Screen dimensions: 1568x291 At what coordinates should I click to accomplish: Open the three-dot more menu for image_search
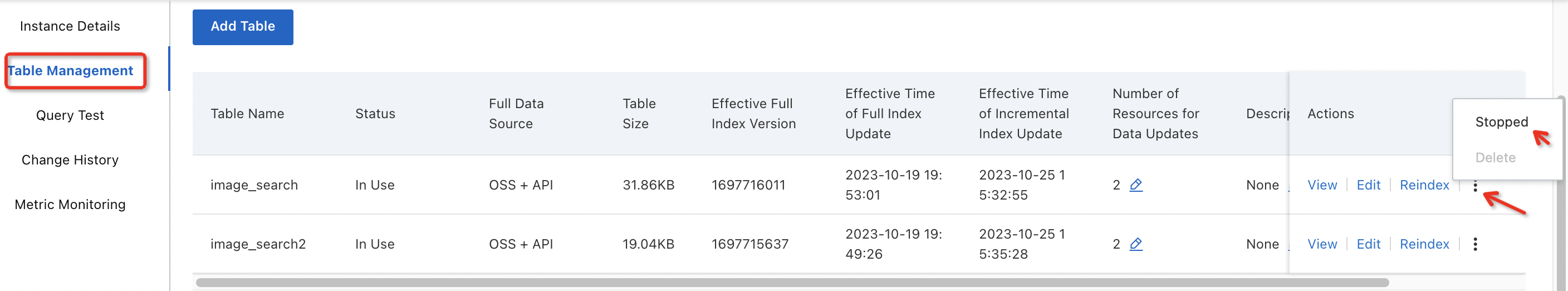(1475, 186)
